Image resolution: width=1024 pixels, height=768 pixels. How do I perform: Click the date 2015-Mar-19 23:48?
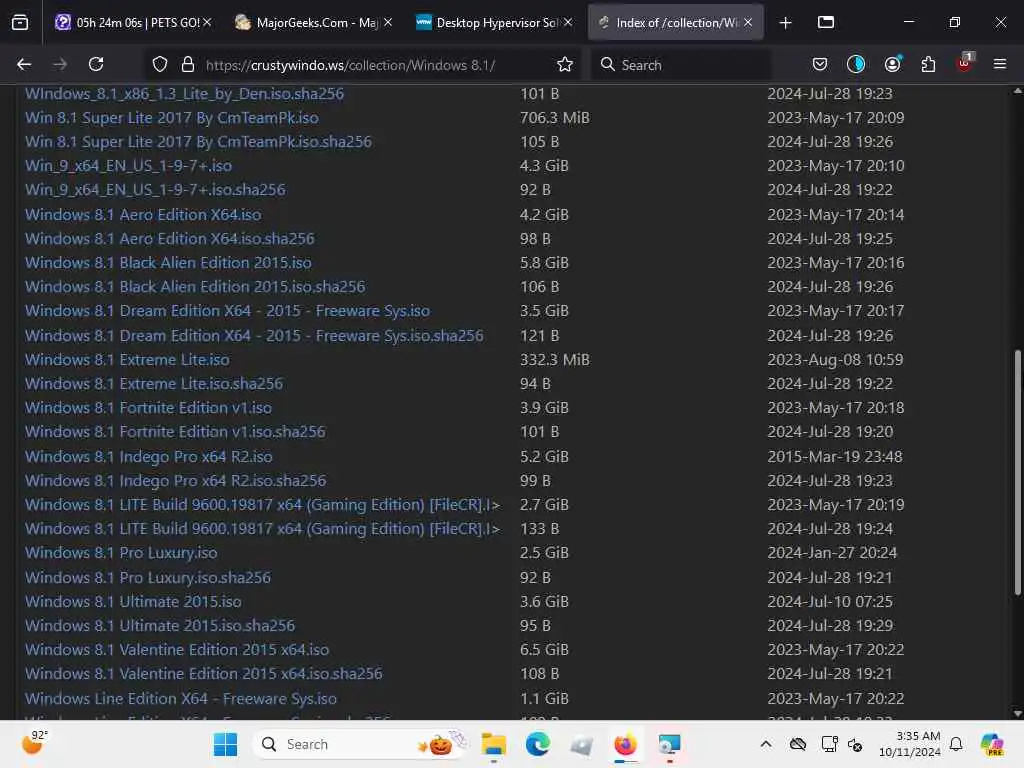point(835,456)
